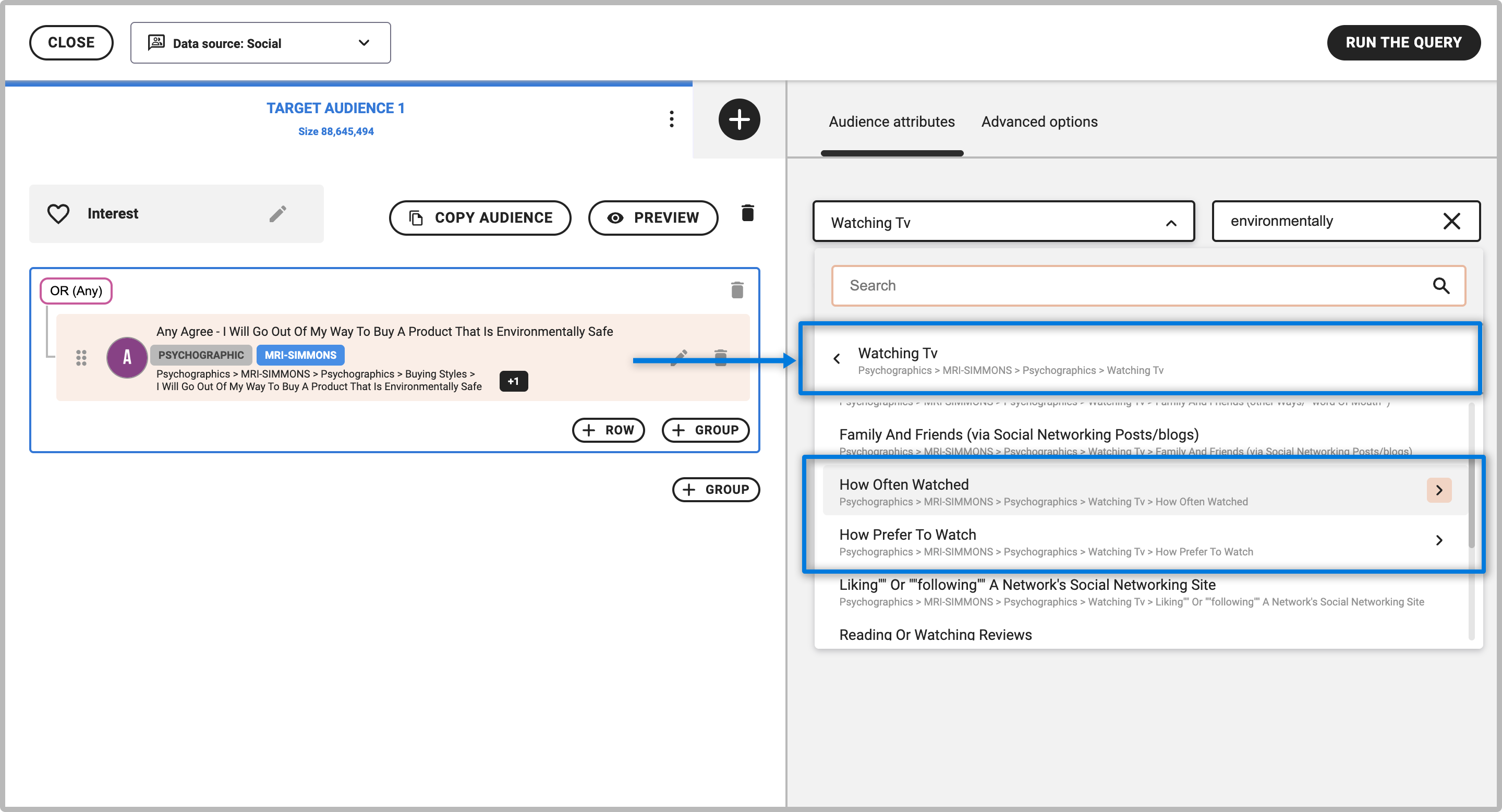Click the PREVIEW eye button
The width and height of the screenshot is (1502, 812).
point(653,217)
